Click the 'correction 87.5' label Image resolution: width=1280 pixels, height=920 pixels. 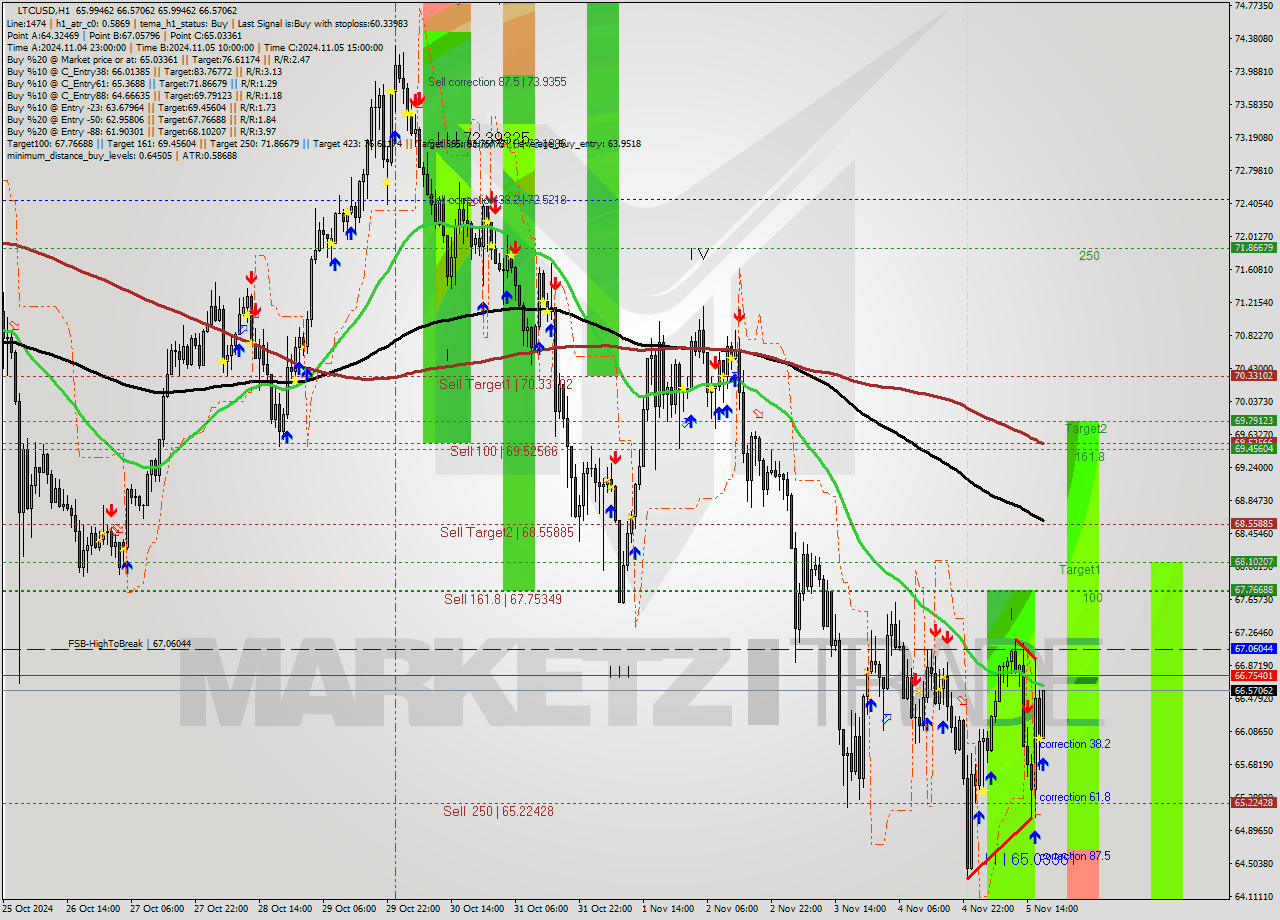pyautogui.click(x=1074, y=856)
